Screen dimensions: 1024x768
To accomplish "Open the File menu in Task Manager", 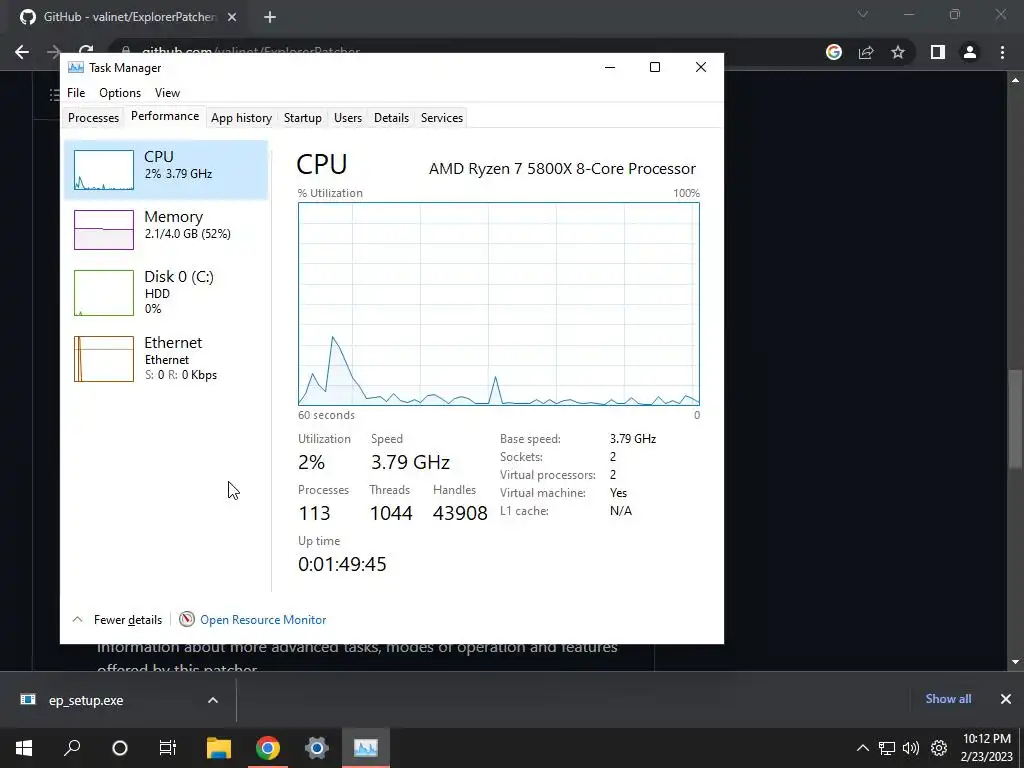I will 76,93.
